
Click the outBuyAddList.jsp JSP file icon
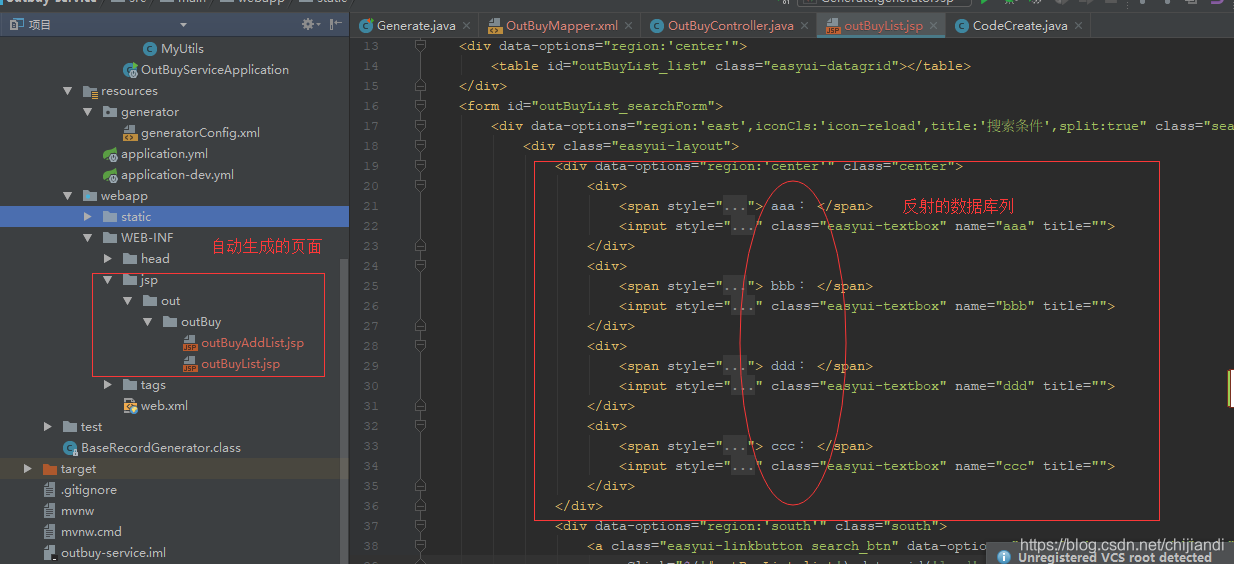tap(190, 343)
